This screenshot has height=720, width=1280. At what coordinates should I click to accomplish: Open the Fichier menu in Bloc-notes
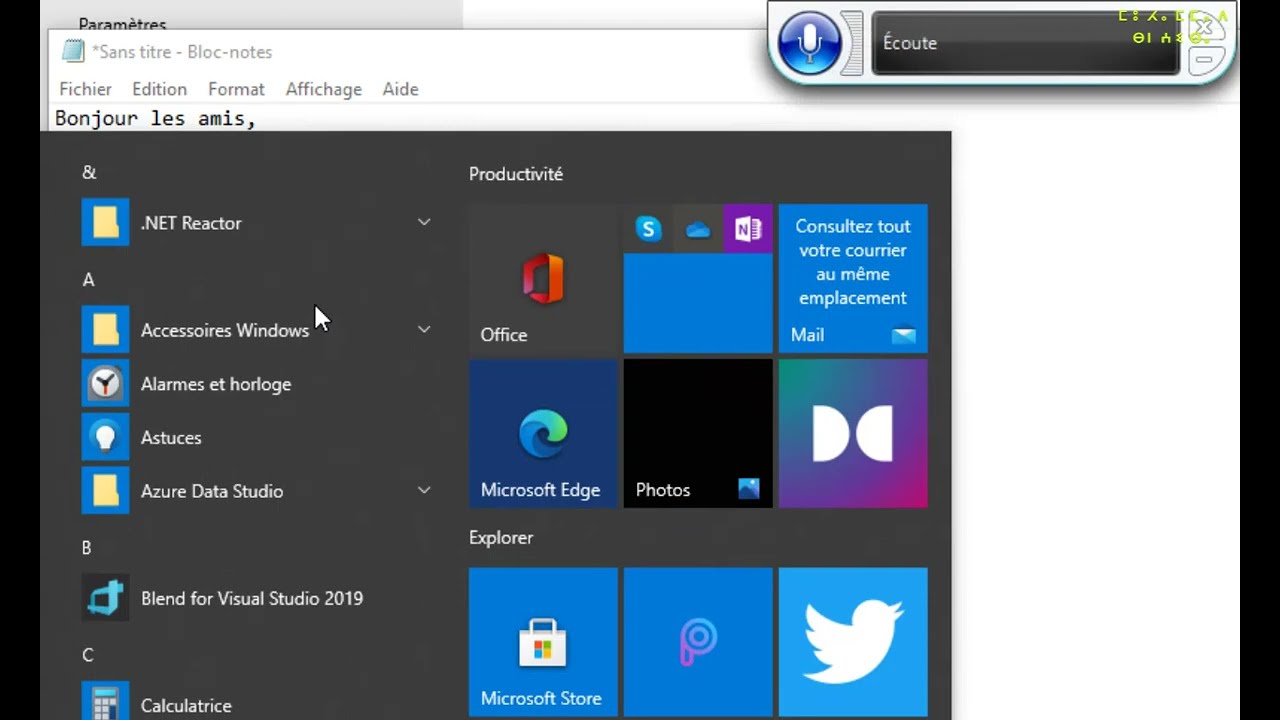click(x=85, y=89)
